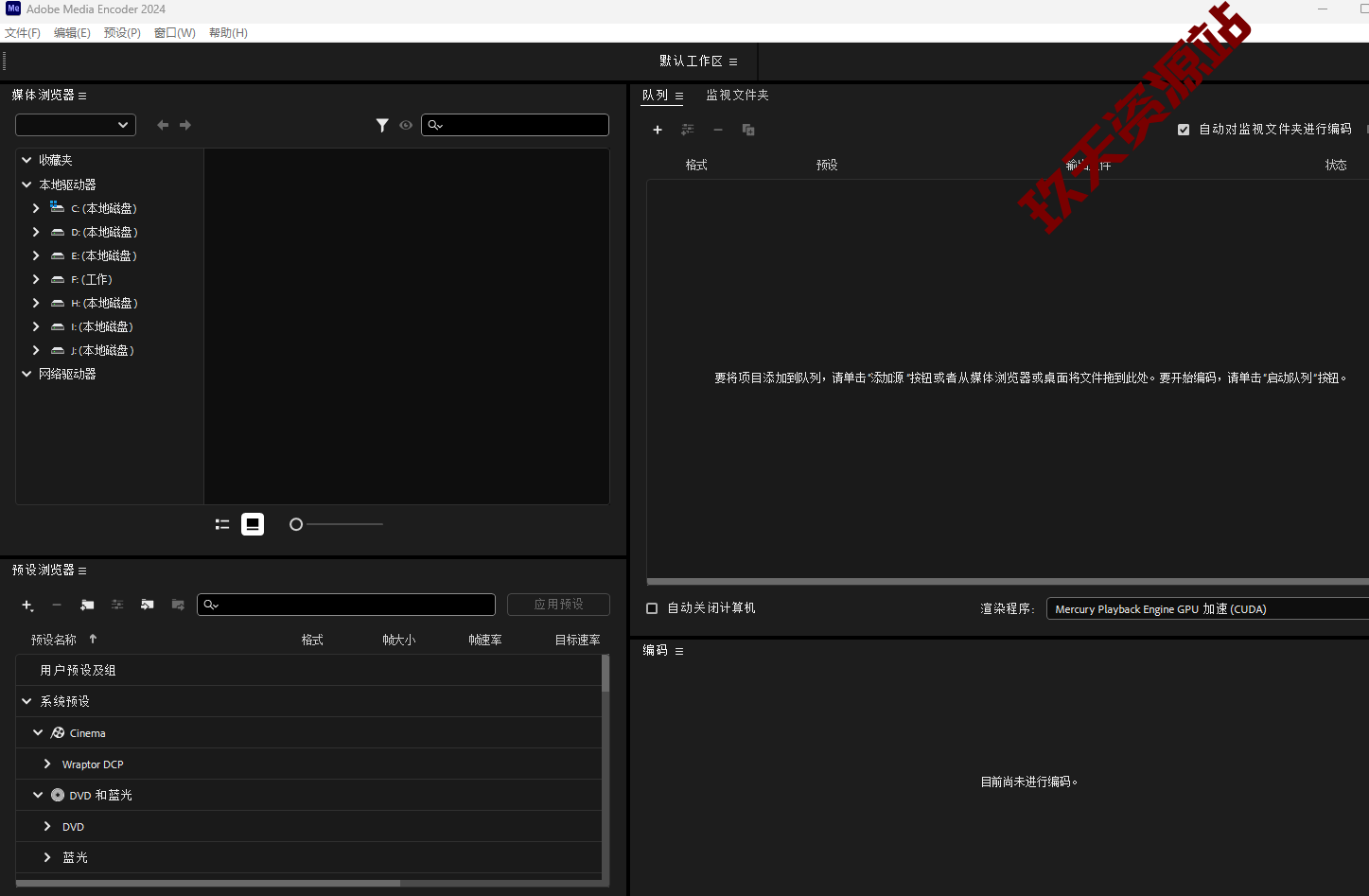
Task: Select the 队列 tab
Action: pyautogui.click(x=655, y=96)
